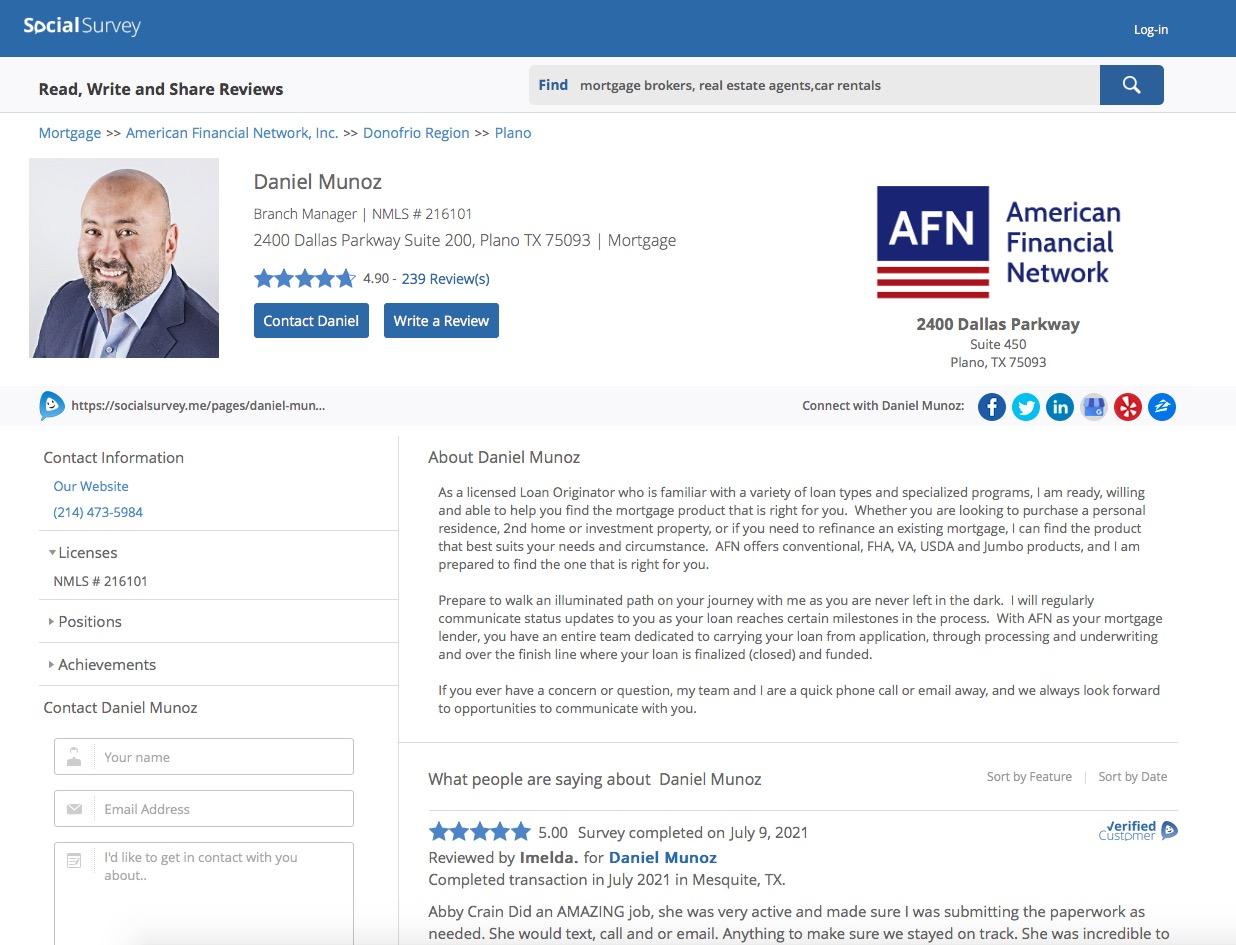Open Daniel Munoz's Zillow icon
The image size is (1236, 945).
point(1161,407)
